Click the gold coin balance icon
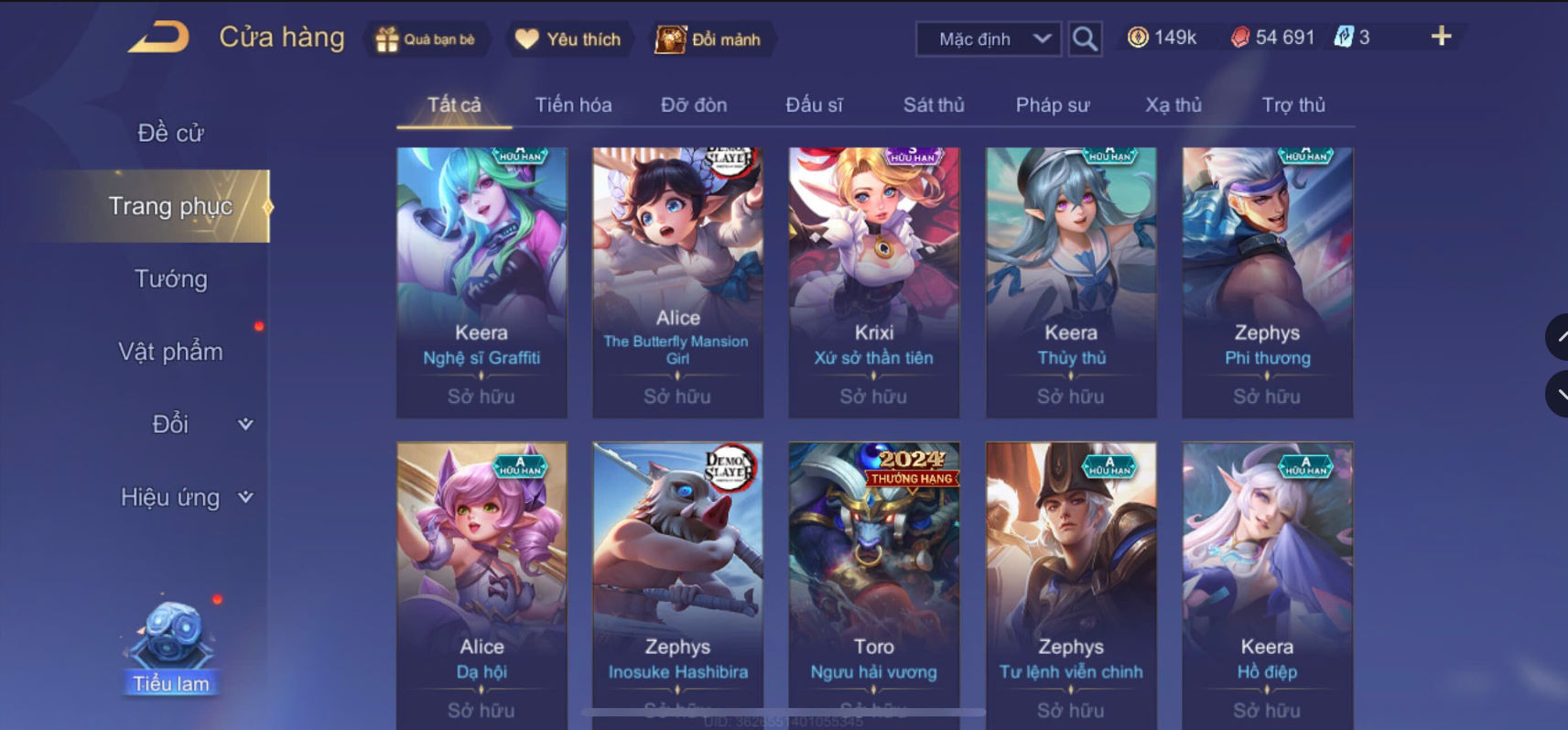The height and width of the screenshot is (730, 1568). [x=1138, y=38]
